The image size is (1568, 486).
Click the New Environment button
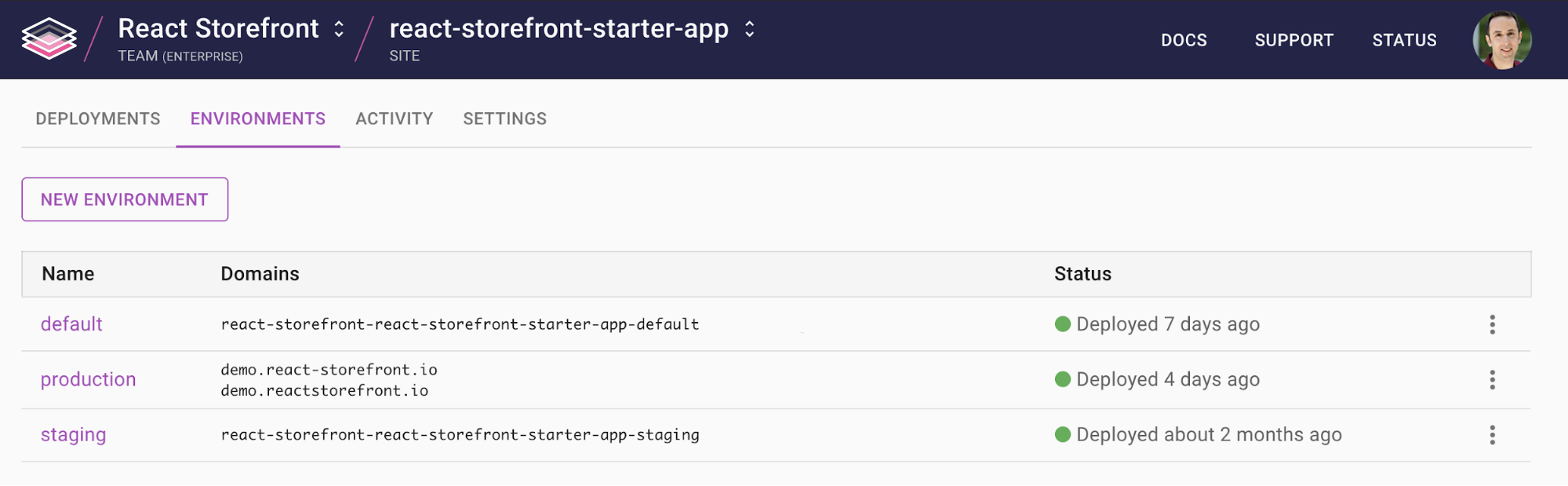[125, 199]
